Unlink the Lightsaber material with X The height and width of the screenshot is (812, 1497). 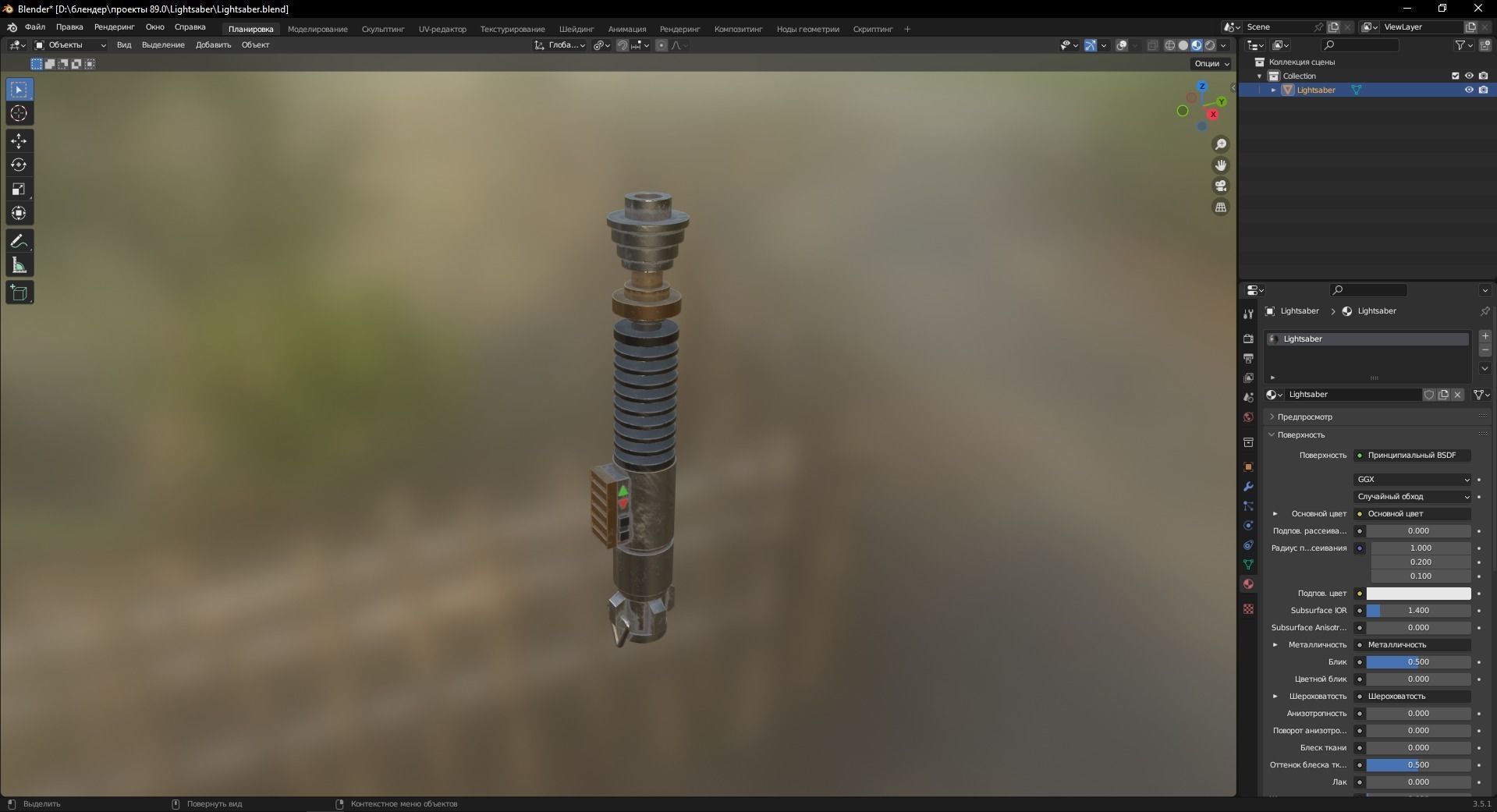[1457, 395]
